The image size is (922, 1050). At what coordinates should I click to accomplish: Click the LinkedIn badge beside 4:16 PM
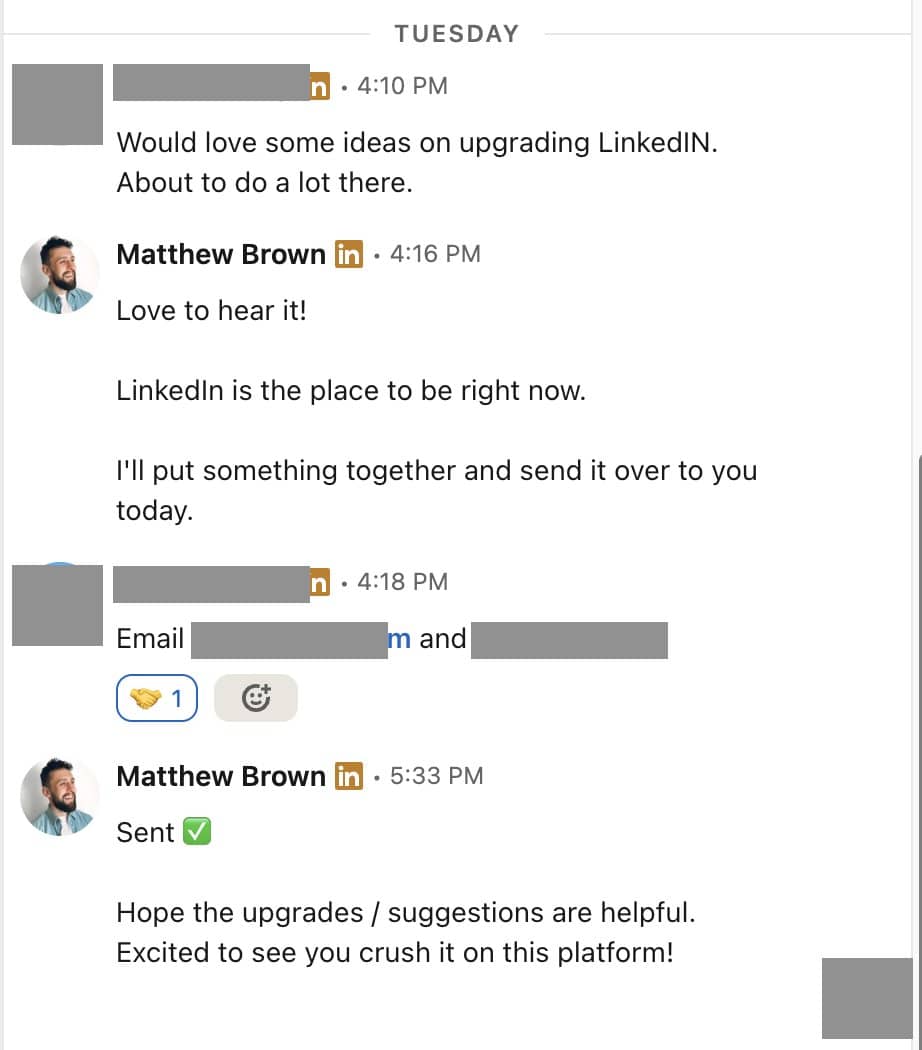tap(348, 254)
